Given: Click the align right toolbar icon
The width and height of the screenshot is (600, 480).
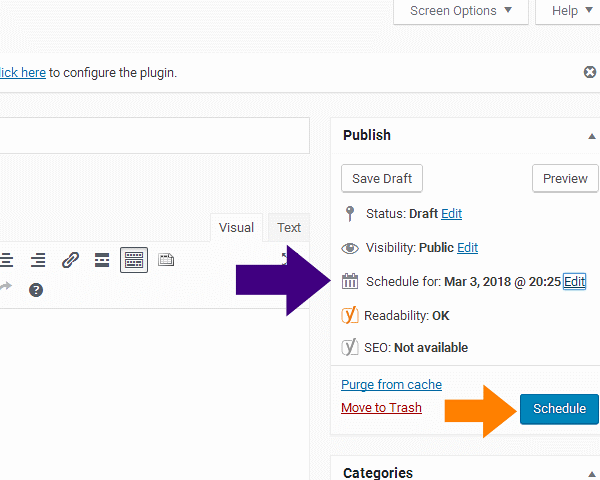Looking at the screenshot, I should (x=38, y=261).
